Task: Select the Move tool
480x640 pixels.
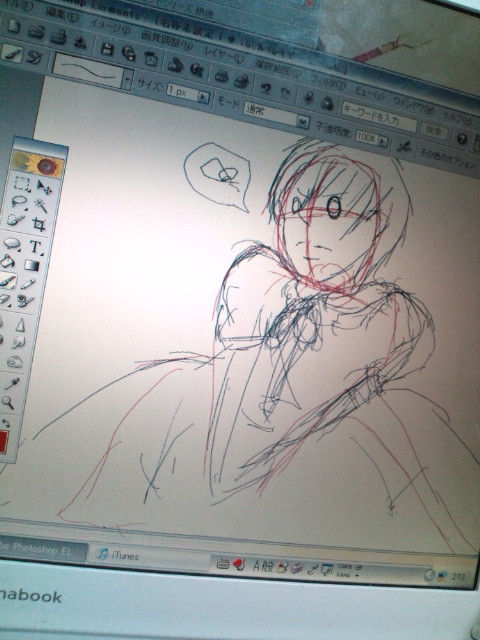Action: coord(44,187)
